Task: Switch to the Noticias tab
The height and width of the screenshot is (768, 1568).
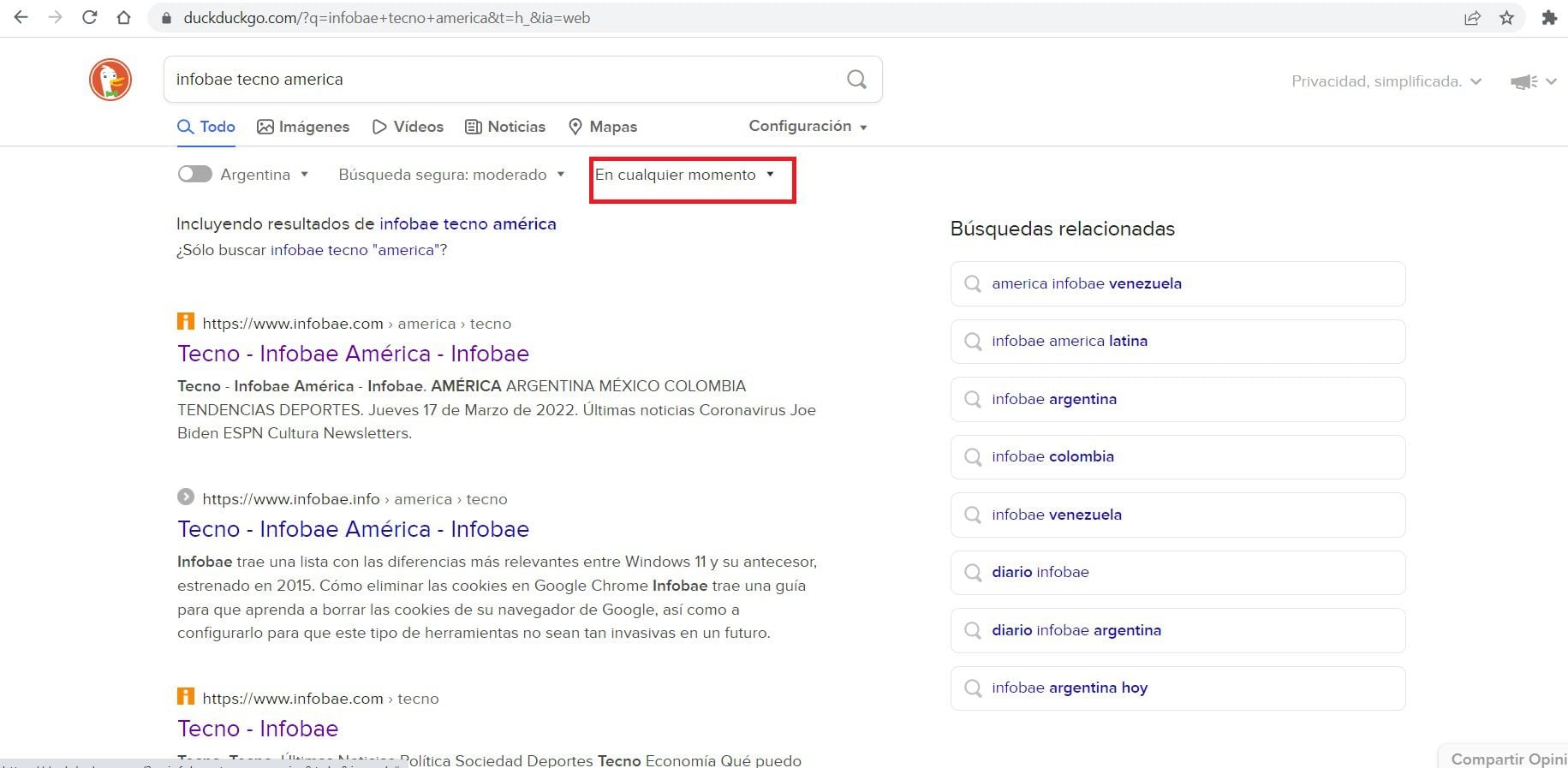Action: point(505,127)
